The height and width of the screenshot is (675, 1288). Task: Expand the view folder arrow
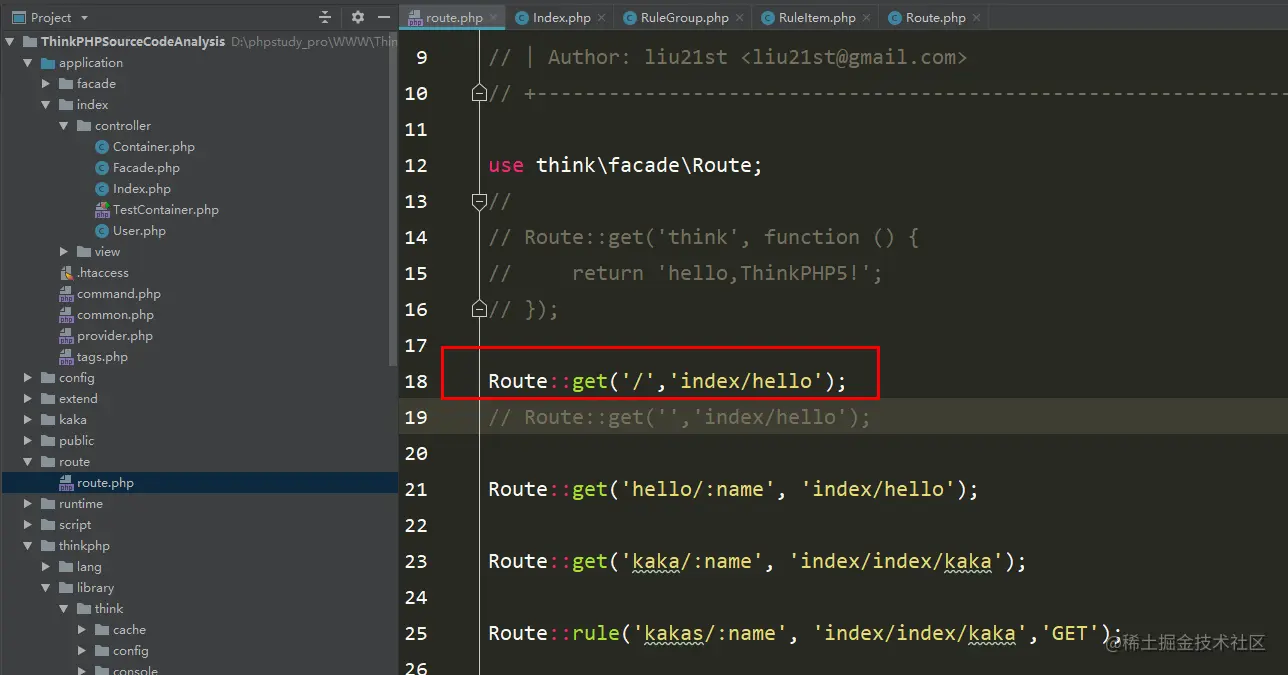pos(64,252)
